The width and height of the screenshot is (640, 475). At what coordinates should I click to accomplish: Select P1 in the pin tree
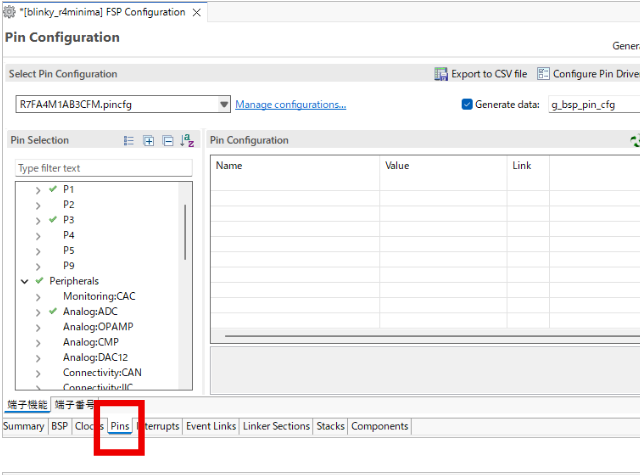click(69, 189)
